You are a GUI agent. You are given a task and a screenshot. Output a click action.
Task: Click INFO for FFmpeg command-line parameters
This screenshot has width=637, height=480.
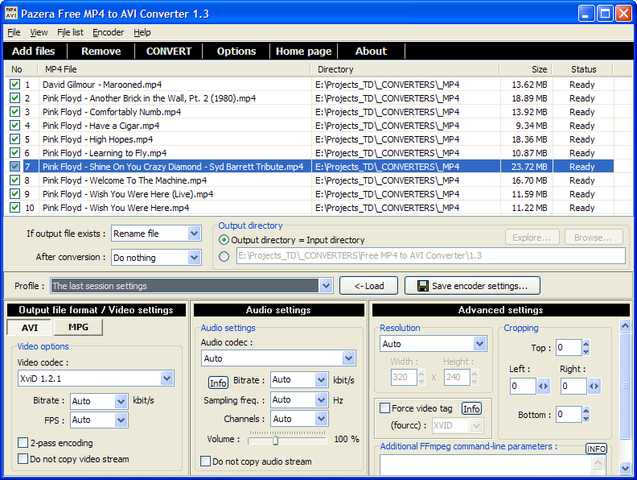point(596,449)
